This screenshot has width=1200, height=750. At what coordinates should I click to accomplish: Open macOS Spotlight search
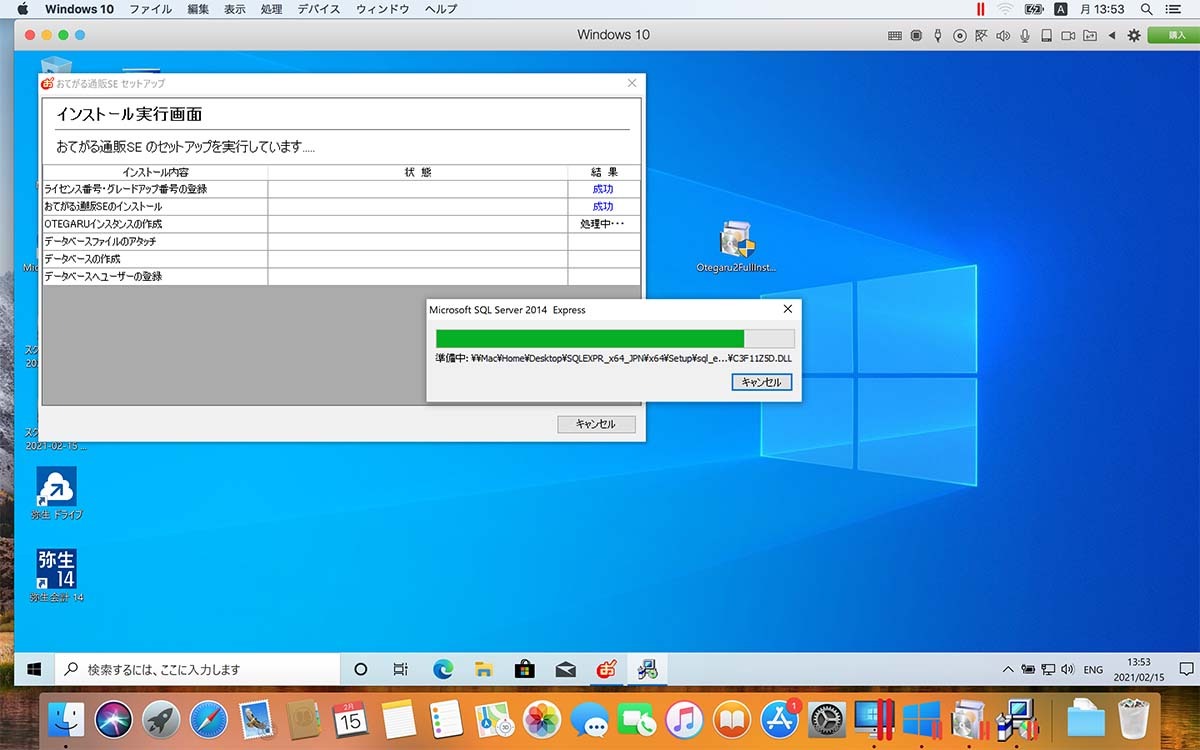[1145, 9]
